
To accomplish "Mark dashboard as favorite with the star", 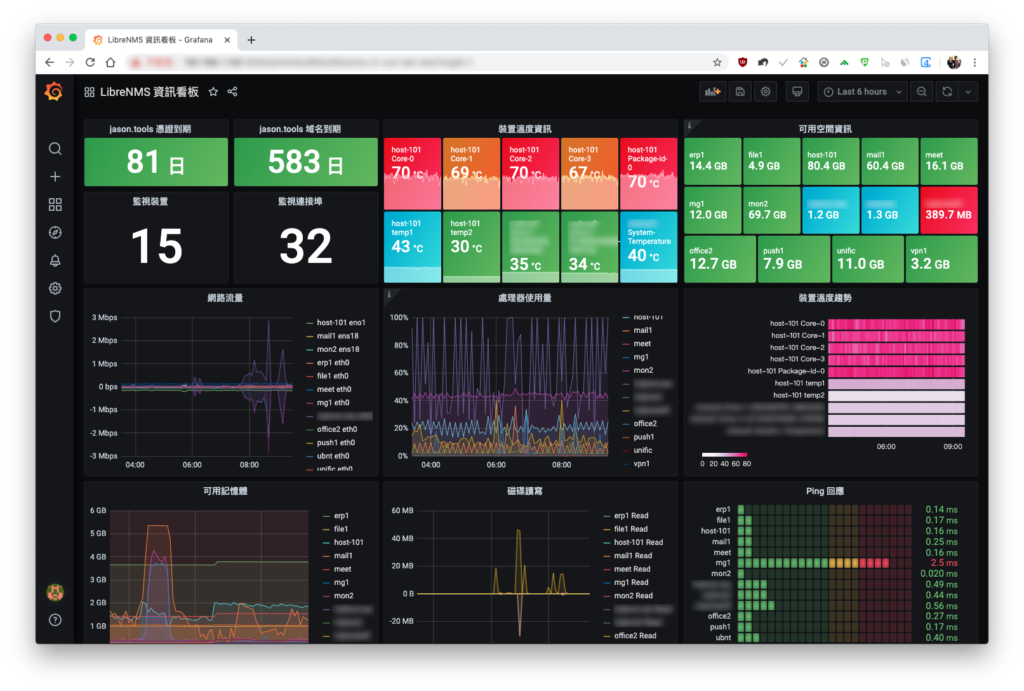I will click(214, 92).
